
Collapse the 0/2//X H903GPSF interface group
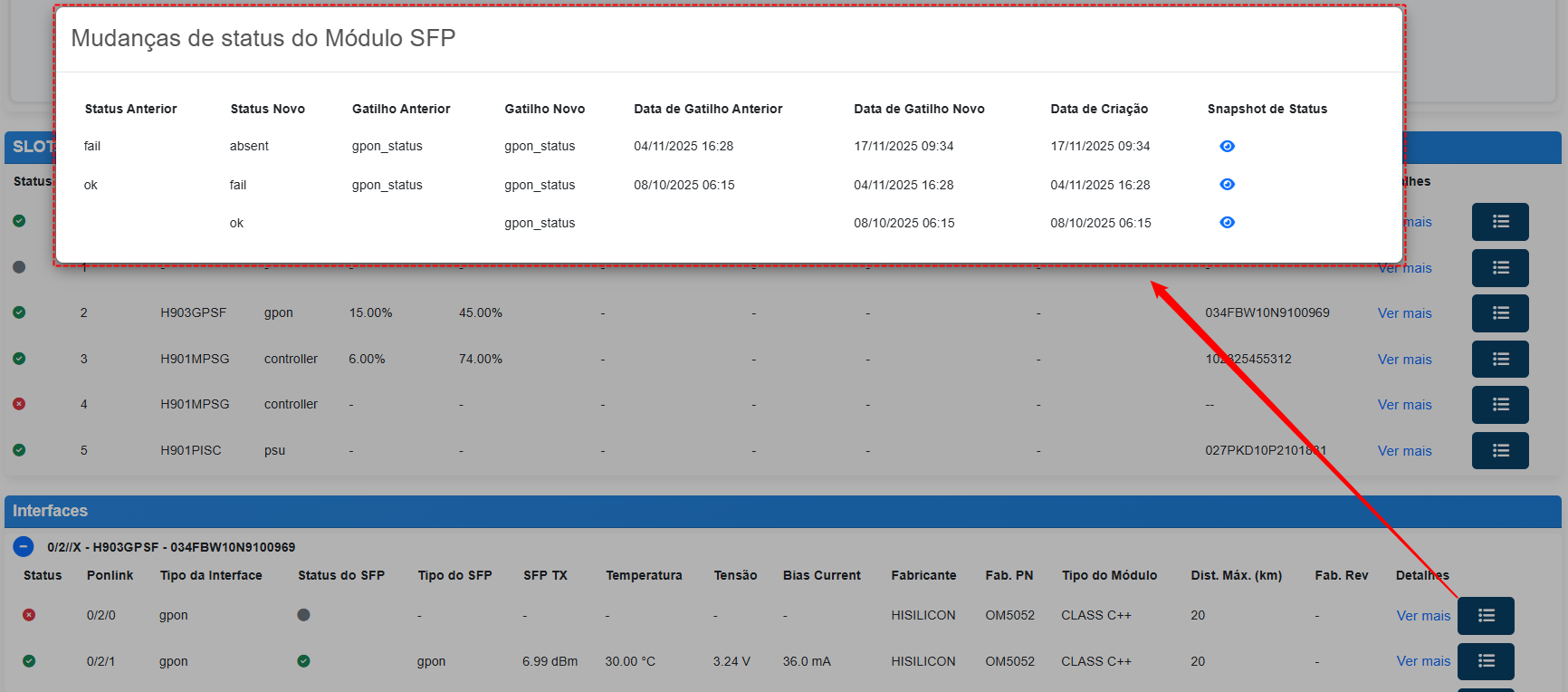pos(24,547)
